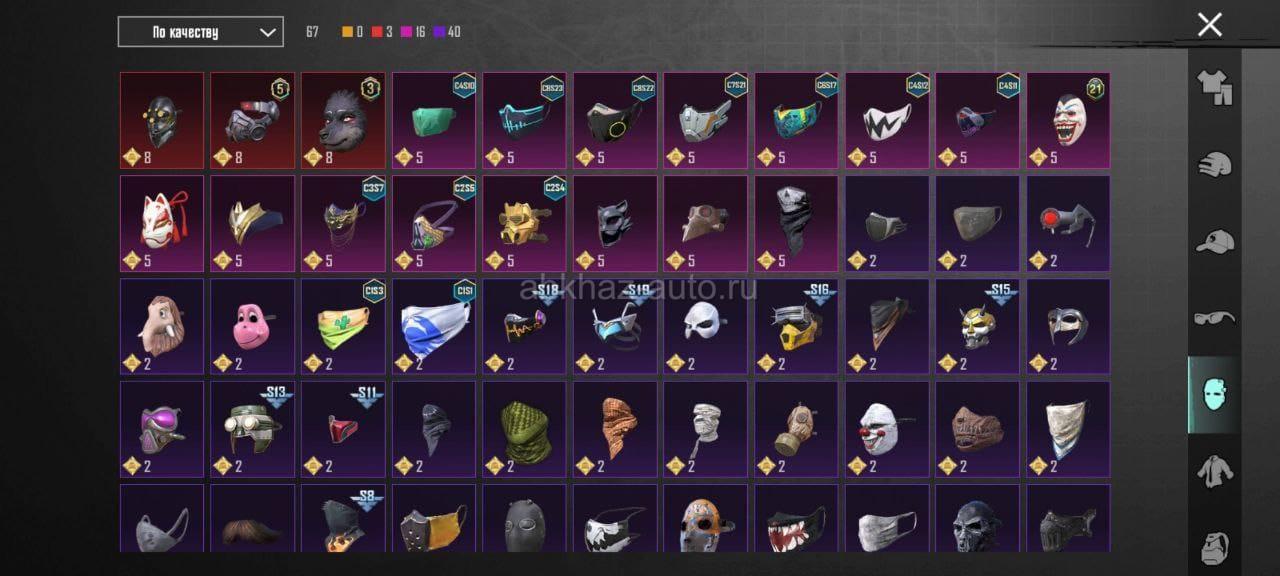The image size is (1280, 576).
Task: Pick the pink dinosaur mask item
Action: click(252, 326)
